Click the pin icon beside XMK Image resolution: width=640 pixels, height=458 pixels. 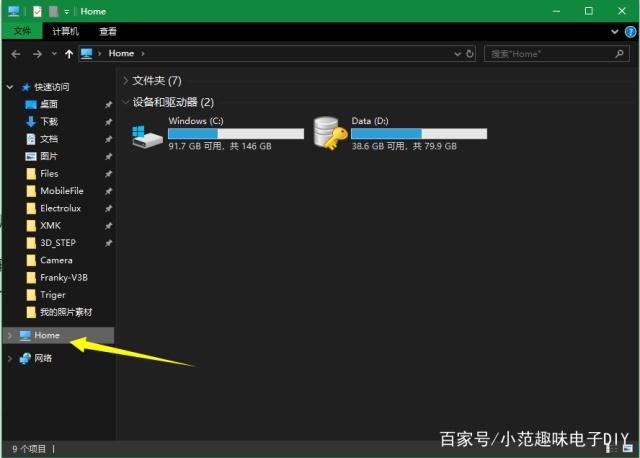(x=108, y=226)
